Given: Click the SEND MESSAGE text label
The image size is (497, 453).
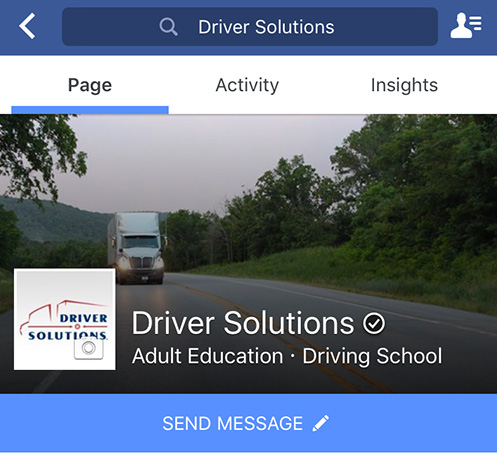Looking at the screenshot, I should point(233,423).
